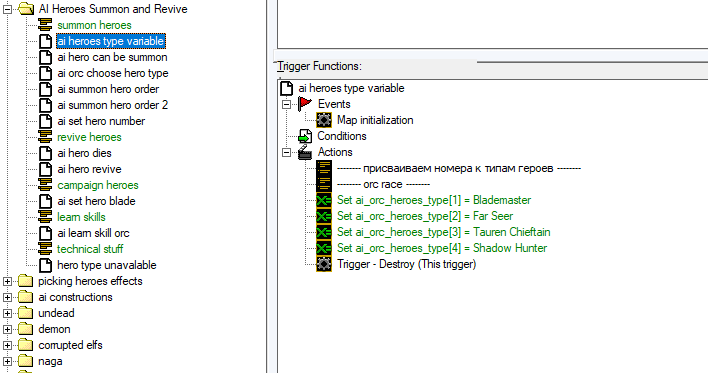Screen dimensions: 708x373
Task: Select the Conditions node
Action: point(342,136)
